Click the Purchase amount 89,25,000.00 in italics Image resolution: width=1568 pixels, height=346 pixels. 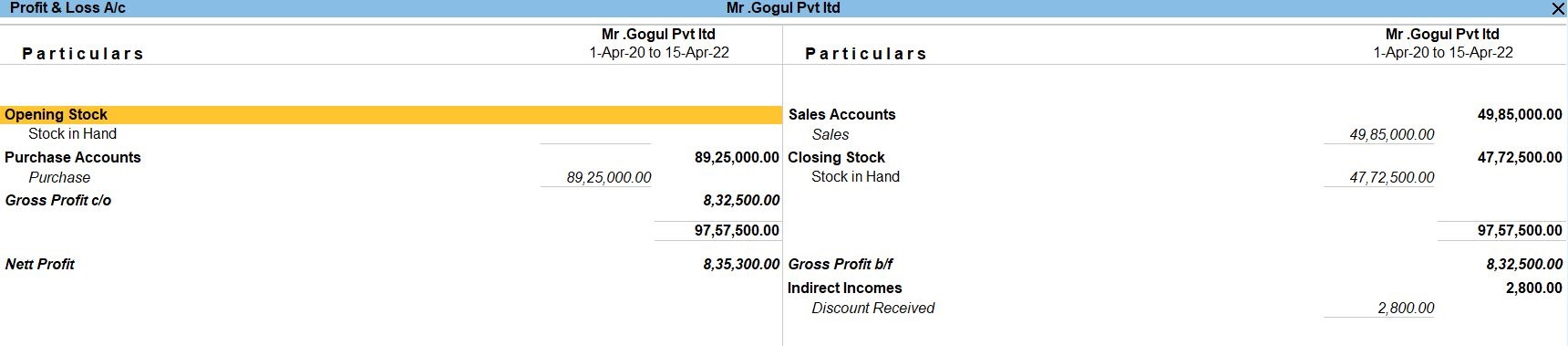click(609, 178)
